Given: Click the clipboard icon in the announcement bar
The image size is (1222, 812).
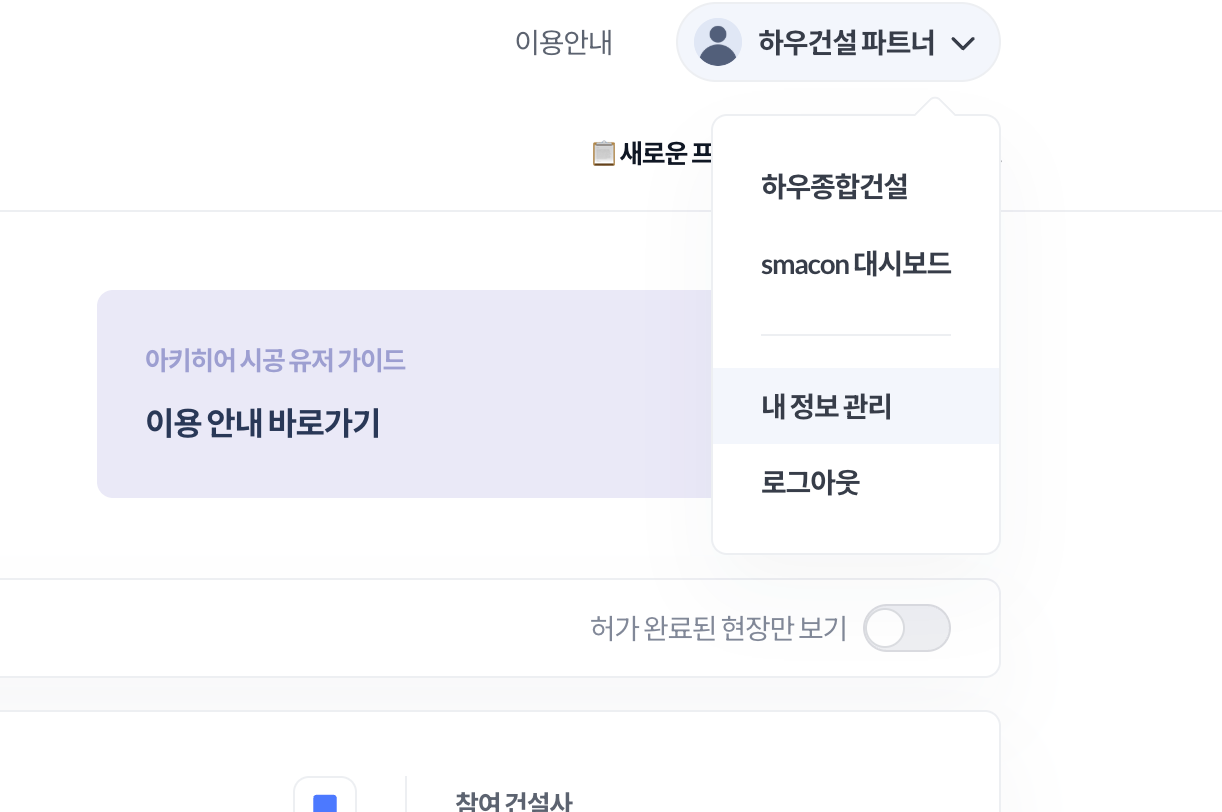Looking at the screenshot, I should (x=603, y=154).
